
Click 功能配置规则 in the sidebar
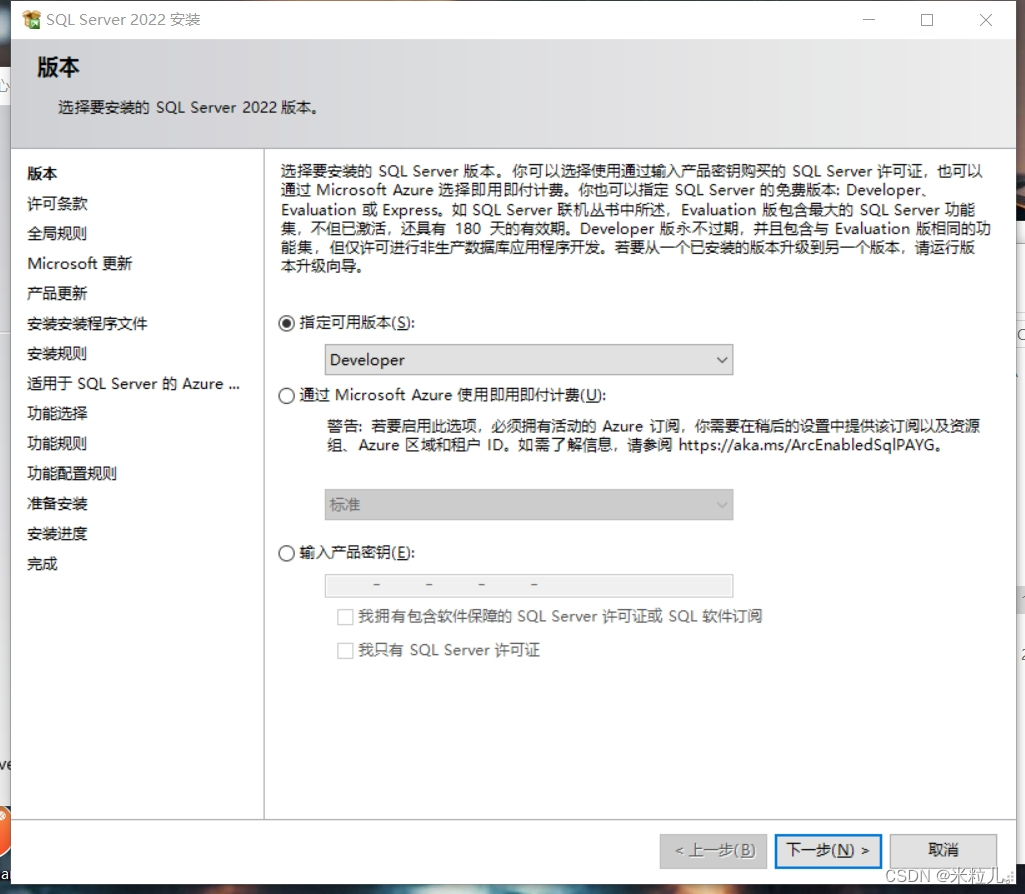click(x=72, y=474)
